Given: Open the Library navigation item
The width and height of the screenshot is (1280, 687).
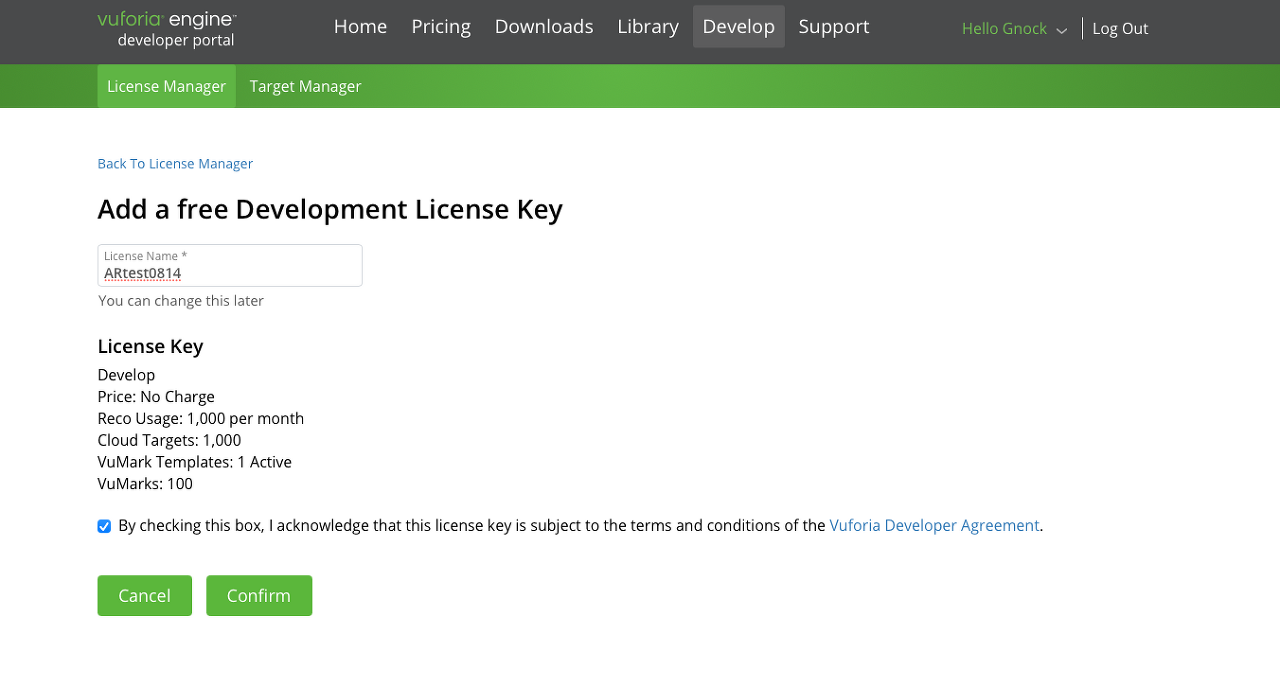Looking at the screenshot, I should (x=648, y=27).
